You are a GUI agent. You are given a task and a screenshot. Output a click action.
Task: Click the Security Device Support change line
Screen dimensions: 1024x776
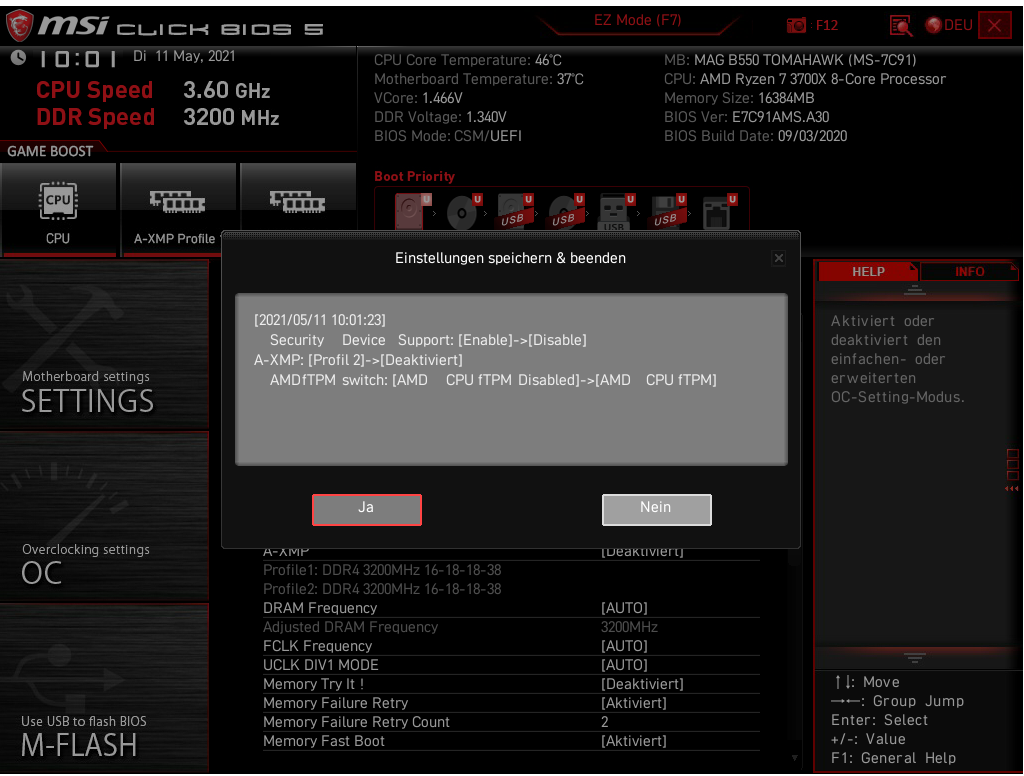point(428,340)
